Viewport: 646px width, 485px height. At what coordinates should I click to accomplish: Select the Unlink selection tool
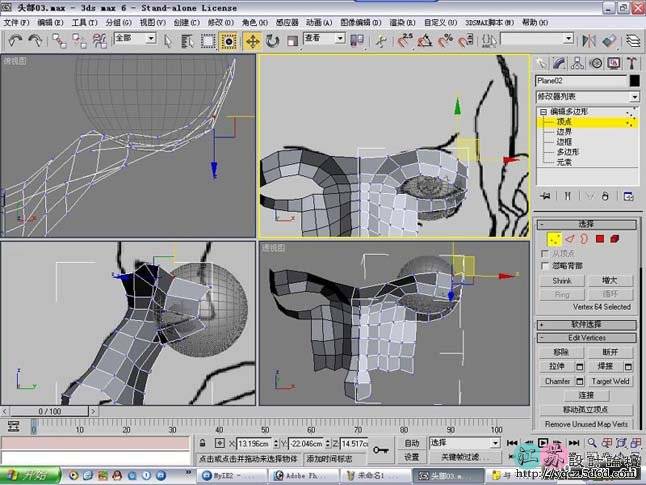(x=80, y=41)
